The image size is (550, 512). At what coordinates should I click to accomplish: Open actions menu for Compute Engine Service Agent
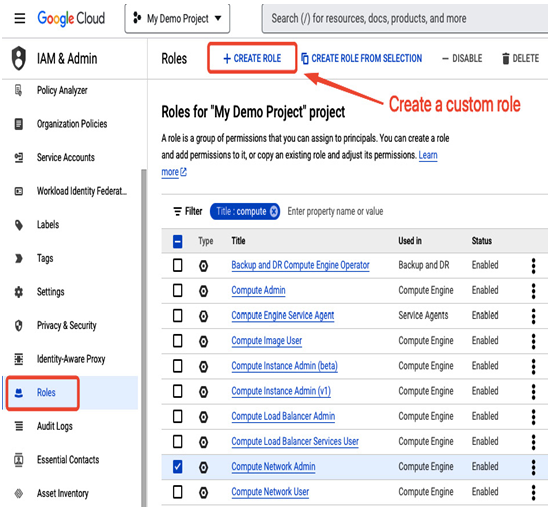pyautogui.click(x=534, y=316)
